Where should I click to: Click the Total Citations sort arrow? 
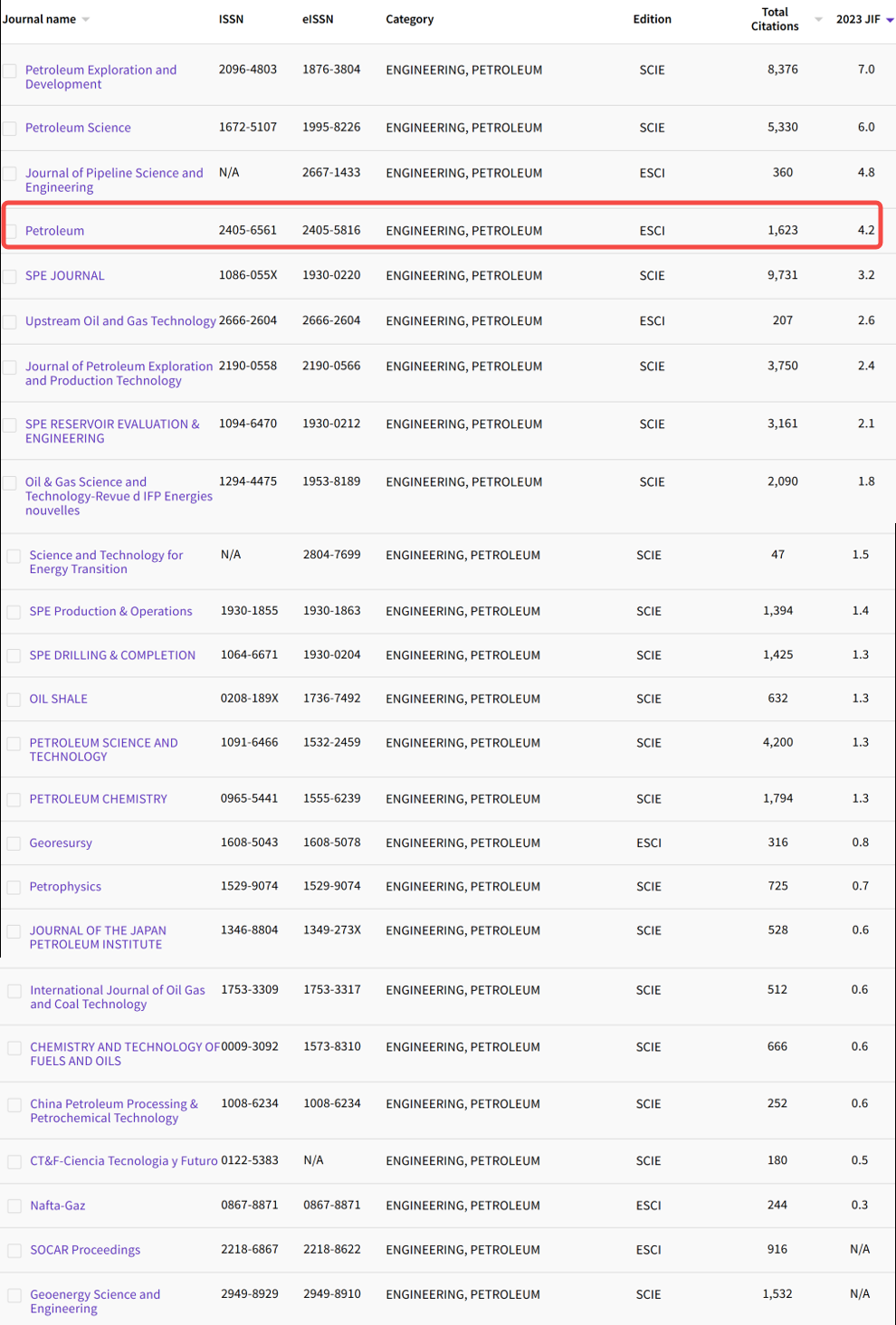[818, 19]
